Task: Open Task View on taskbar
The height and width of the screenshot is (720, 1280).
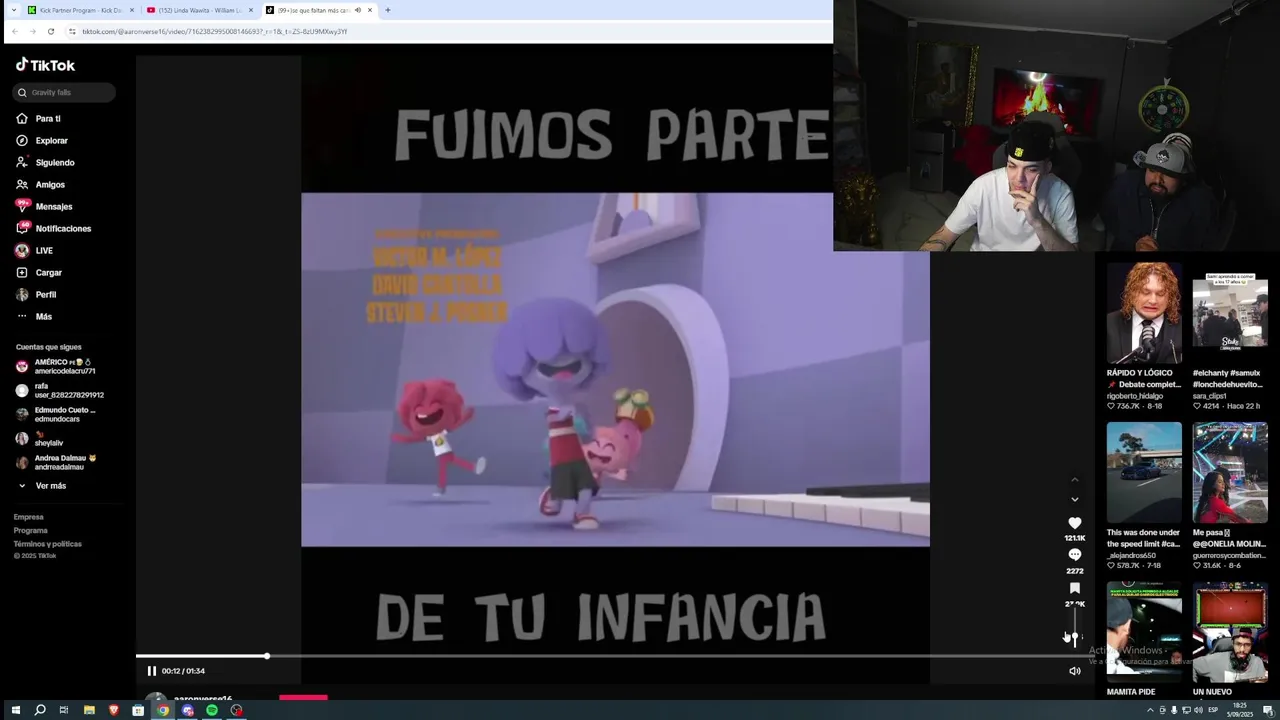Action: (x=64, y=710)
